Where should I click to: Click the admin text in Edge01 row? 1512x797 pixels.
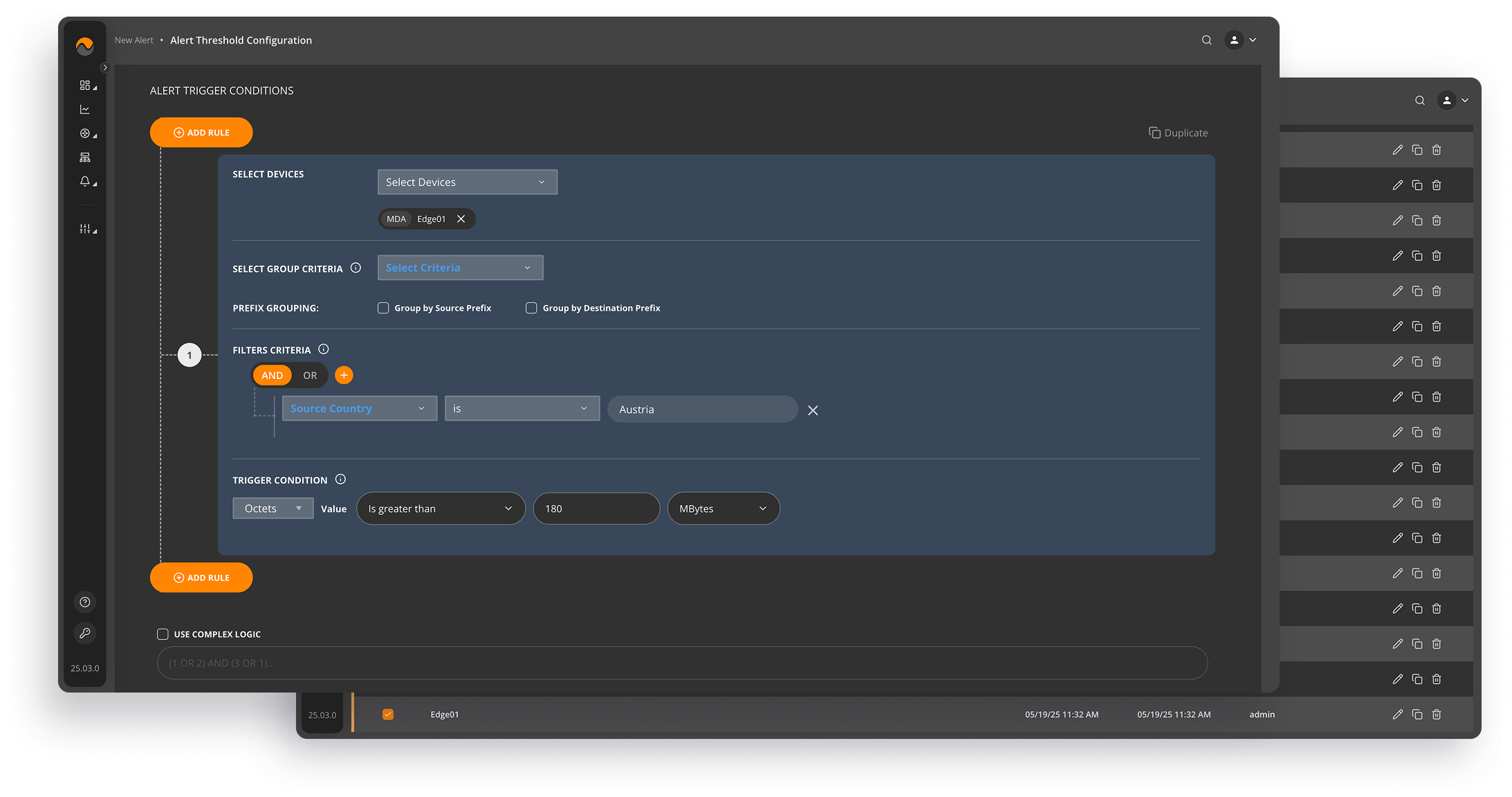(x=1262, y=714)
